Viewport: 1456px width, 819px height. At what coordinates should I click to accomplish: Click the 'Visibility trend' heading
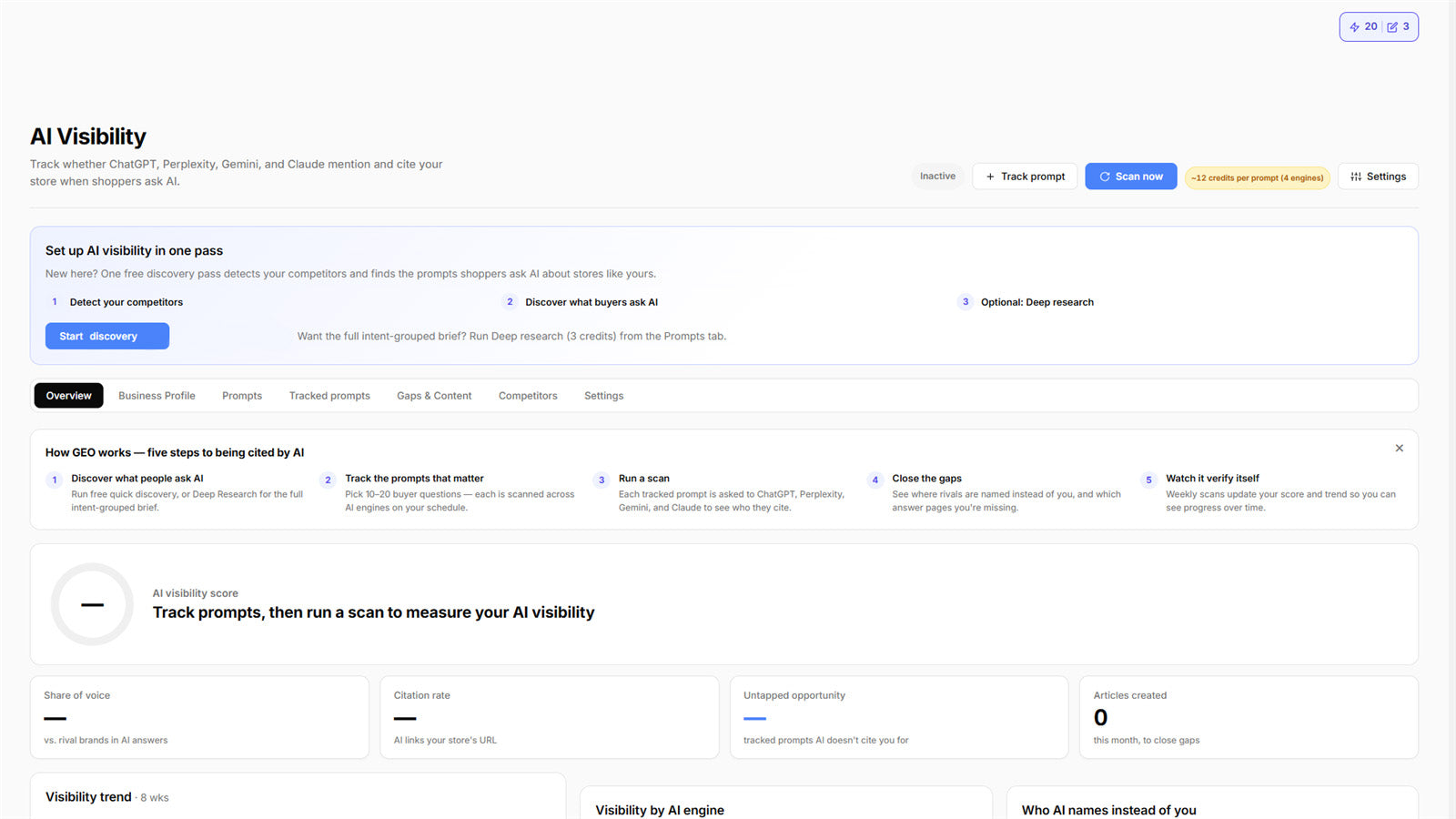88,797
